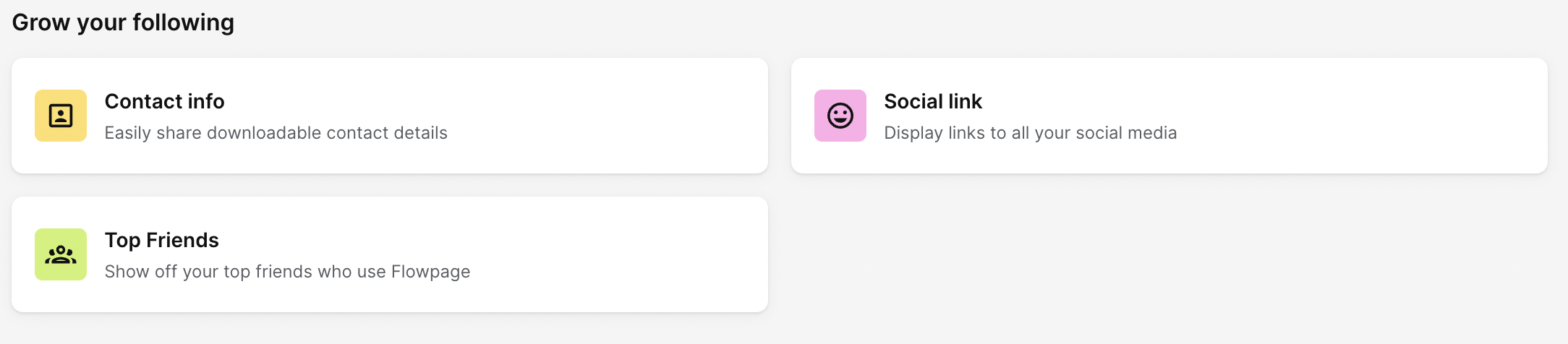This screenshot has width=1568, height=344.
Task: Click the green Top Friends group icon
Action: point(61,254)
